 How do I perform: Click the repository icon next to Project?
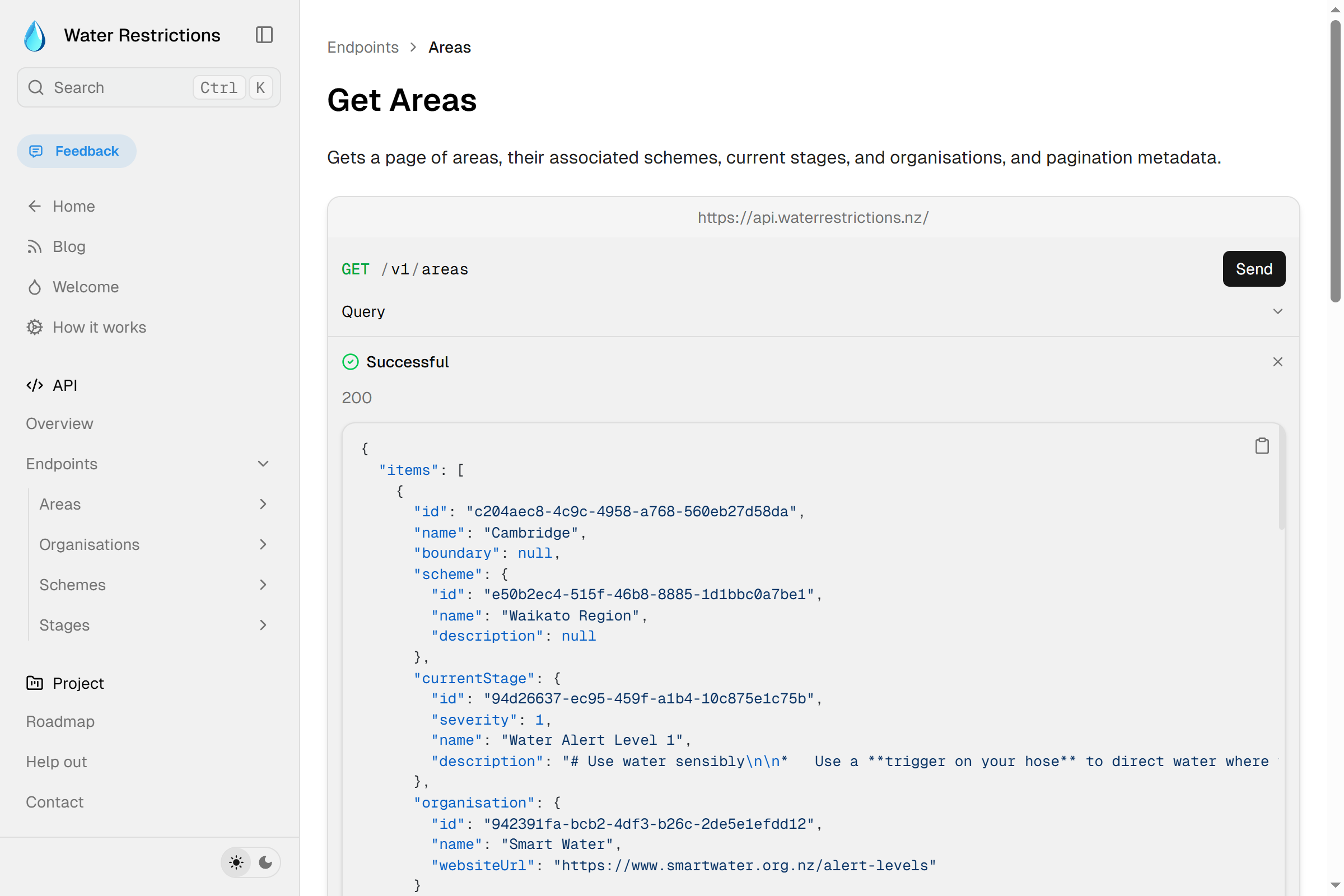34,683
